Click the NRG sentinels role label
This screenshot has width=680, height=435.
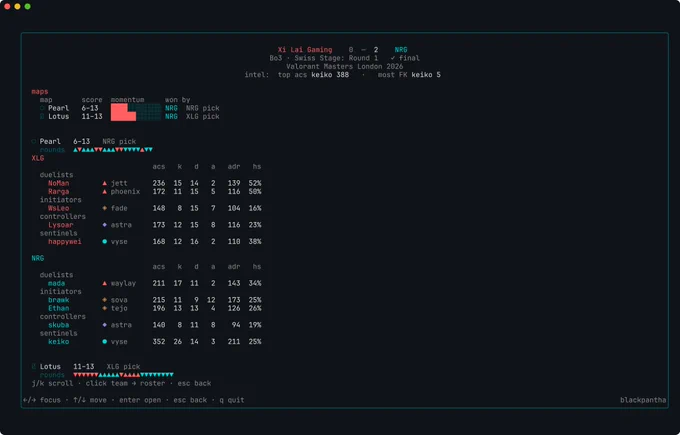[59, 333]
